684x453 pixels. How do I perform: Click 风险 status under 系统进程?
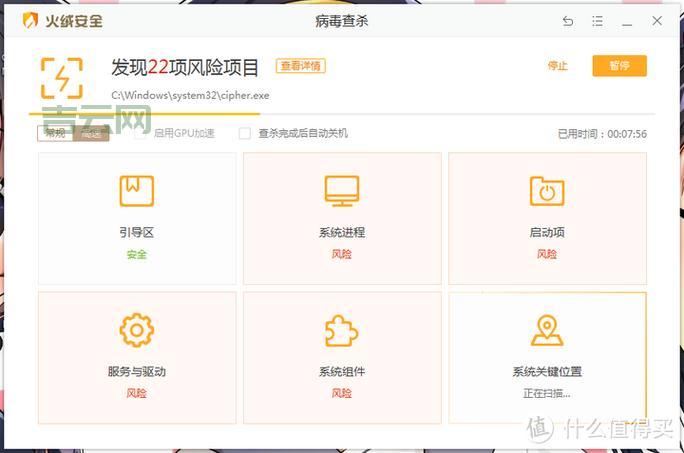[342, 254]
